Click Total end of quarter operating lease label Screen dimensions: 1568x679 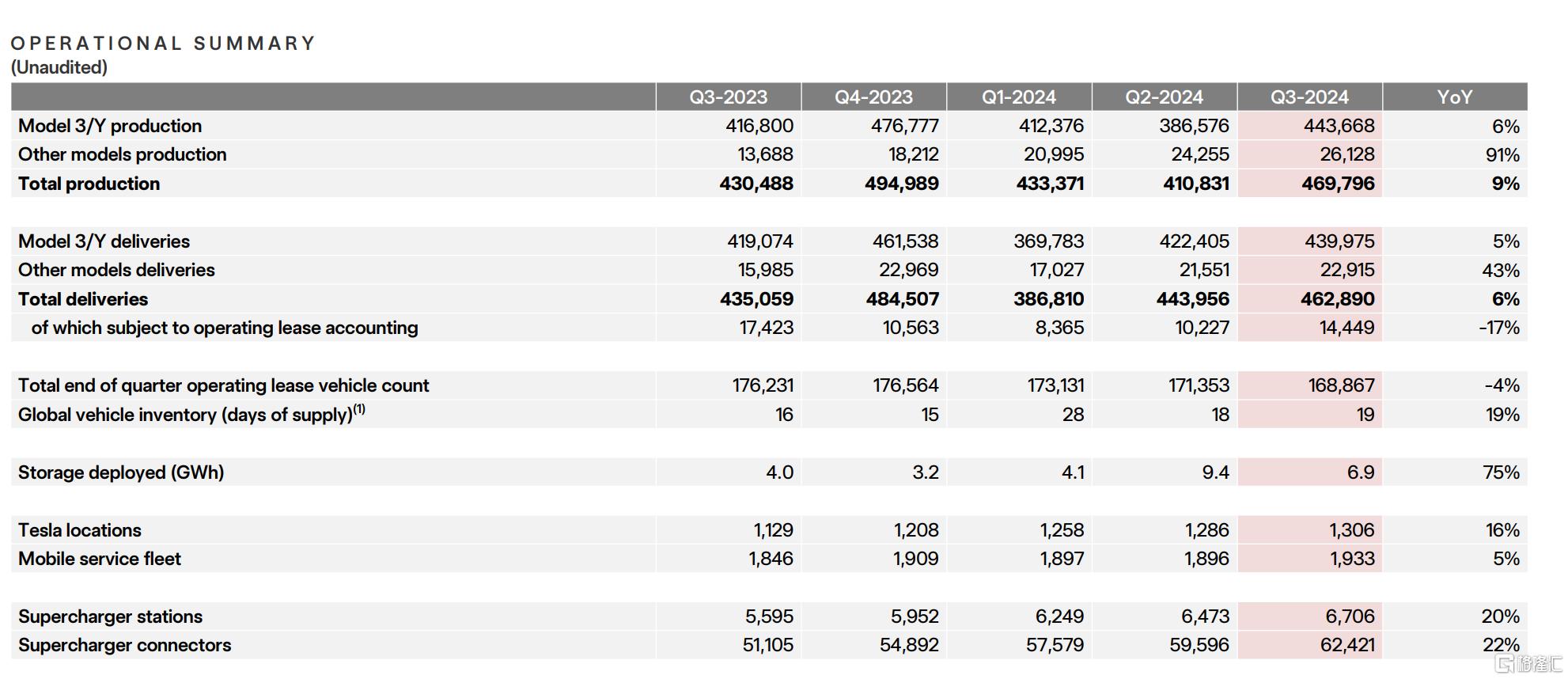223,385
